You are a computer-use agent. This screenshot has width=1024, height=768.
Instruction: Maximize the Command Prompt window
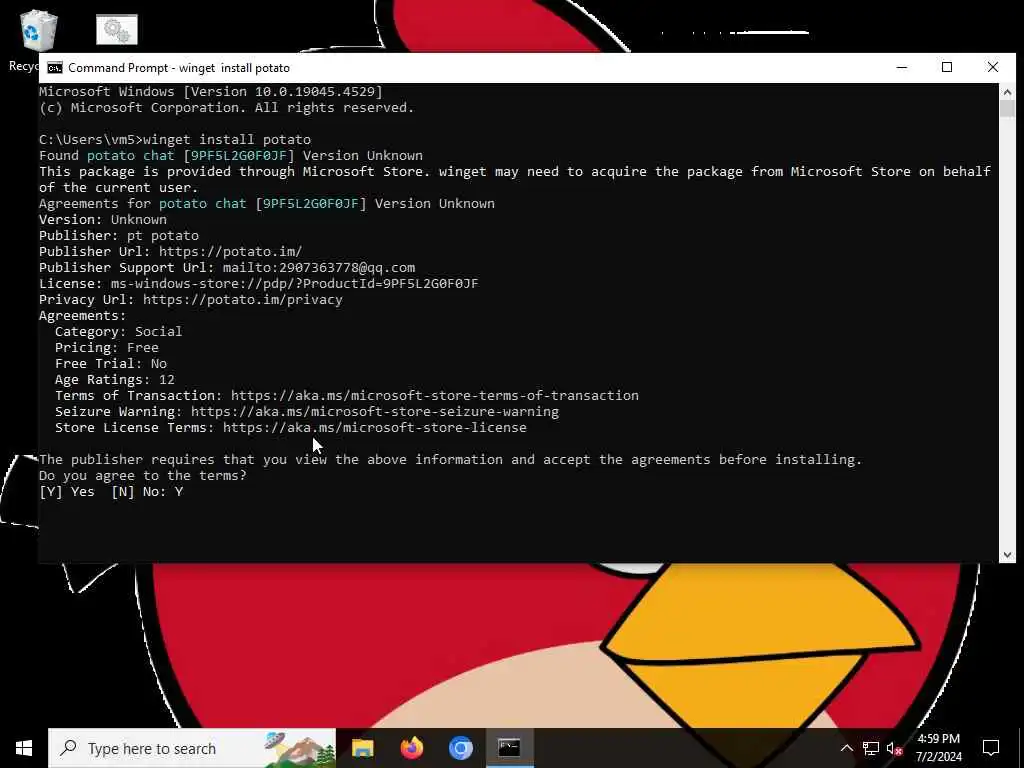(x=947, y=67)
